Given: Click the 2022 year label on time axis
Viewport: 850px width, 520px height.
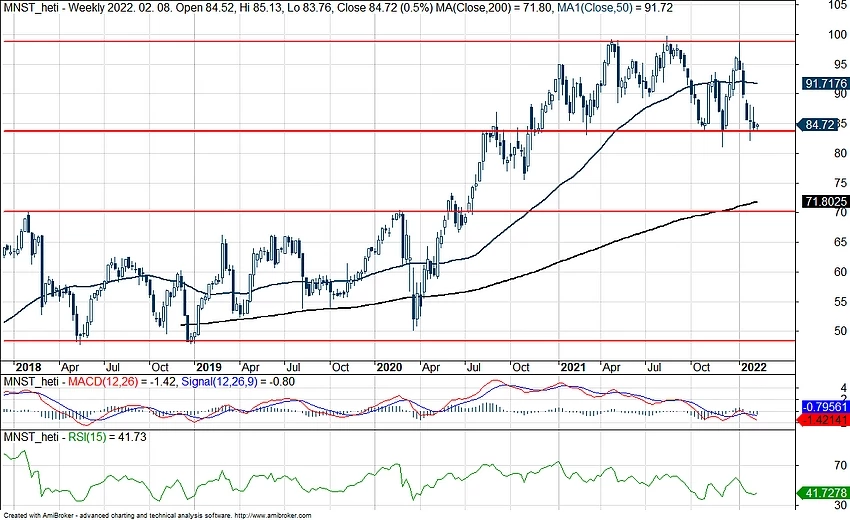Looking at the screenshot, I should pyautogui.click(x=754, y=367).
